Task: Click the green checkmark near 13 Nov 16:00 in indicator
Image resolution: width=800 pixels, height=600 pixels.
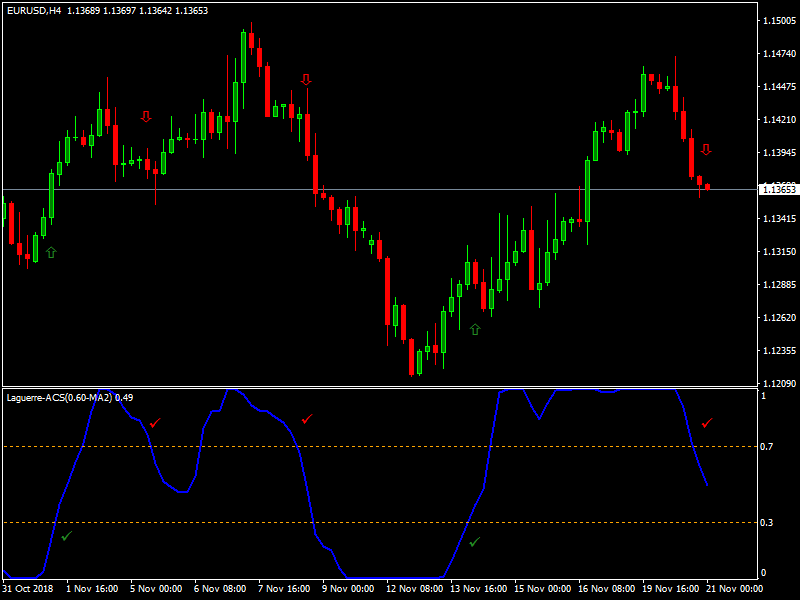Action: click(x=475, y=541)
